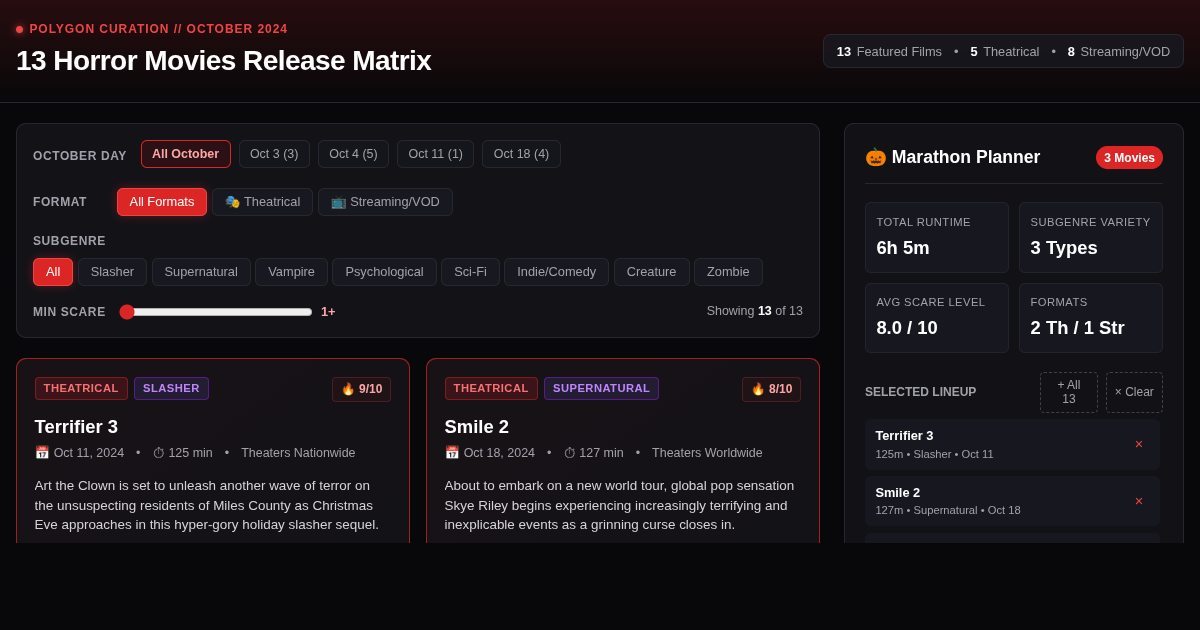Click the 5 Theatrical header stat

[x=1004, y=51]
